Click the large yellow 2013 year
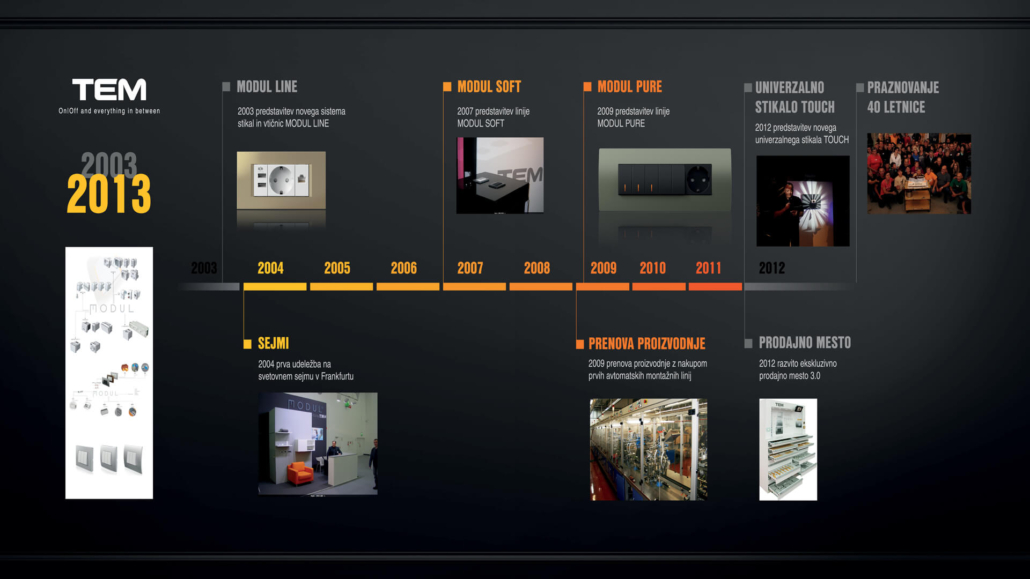Image resolution: width=1030 pixels, height=579 pixels. [109, 194]
